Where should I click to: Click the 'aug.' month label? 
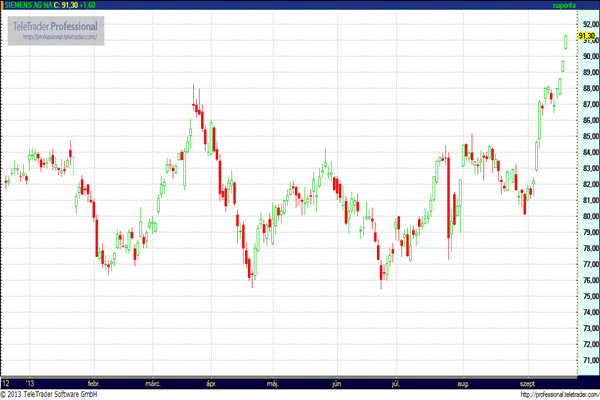pyautogui.click(x=462, y=383)
